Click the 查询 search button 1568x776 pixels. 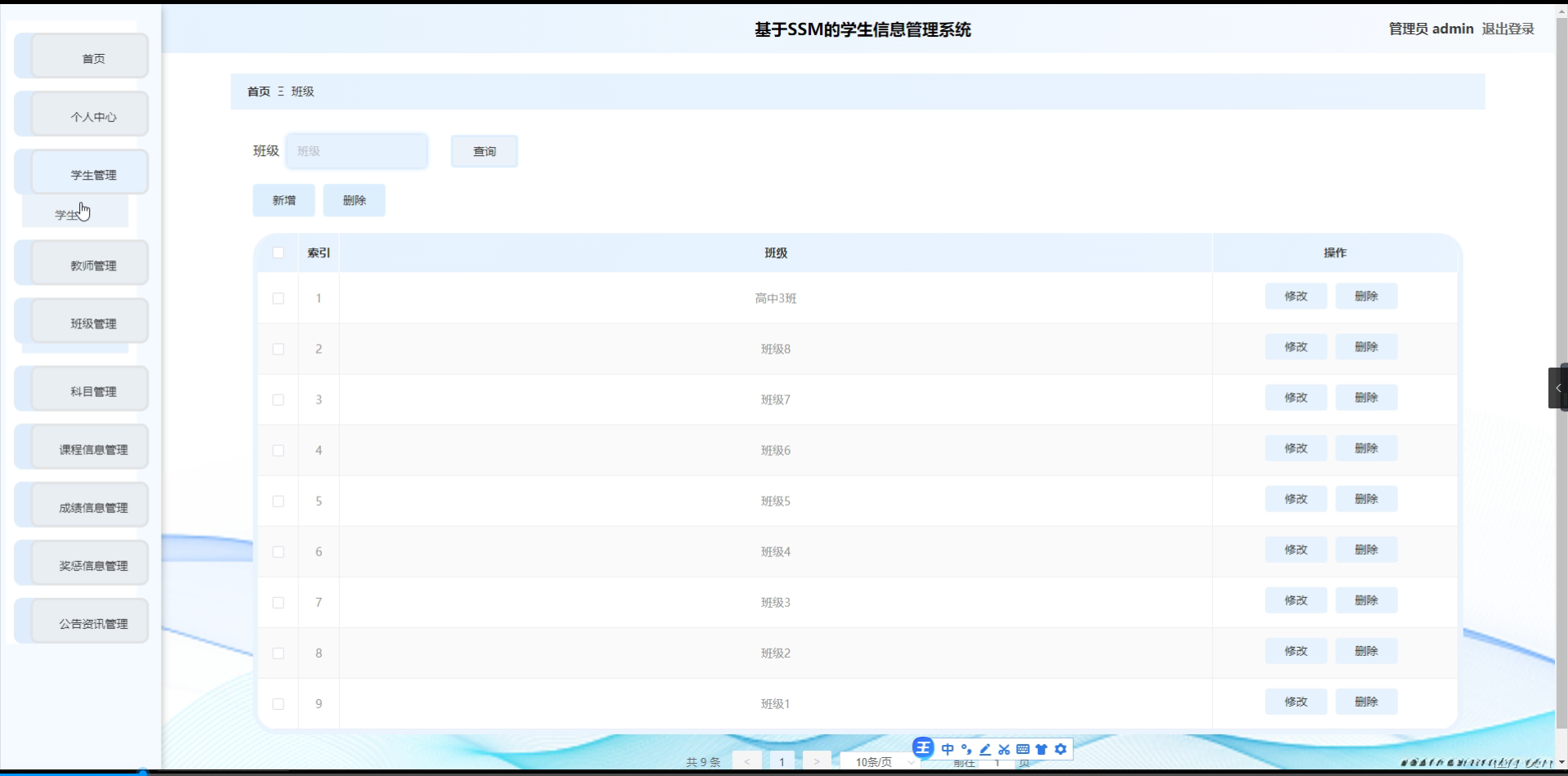(484, 151)
